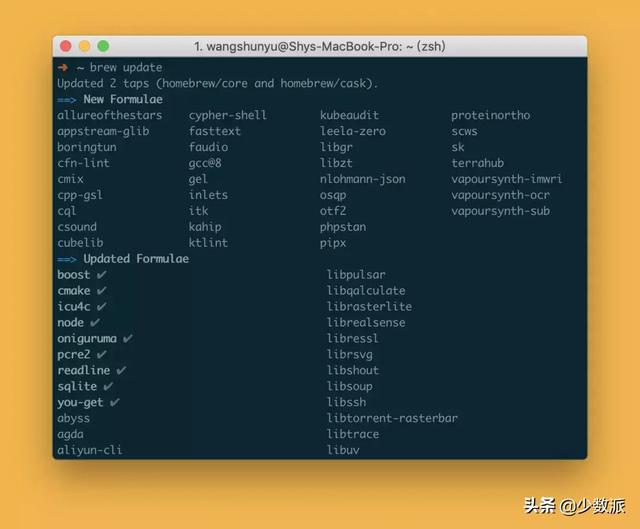
Task: Click the terminal window title text
Action: point(320,47)
